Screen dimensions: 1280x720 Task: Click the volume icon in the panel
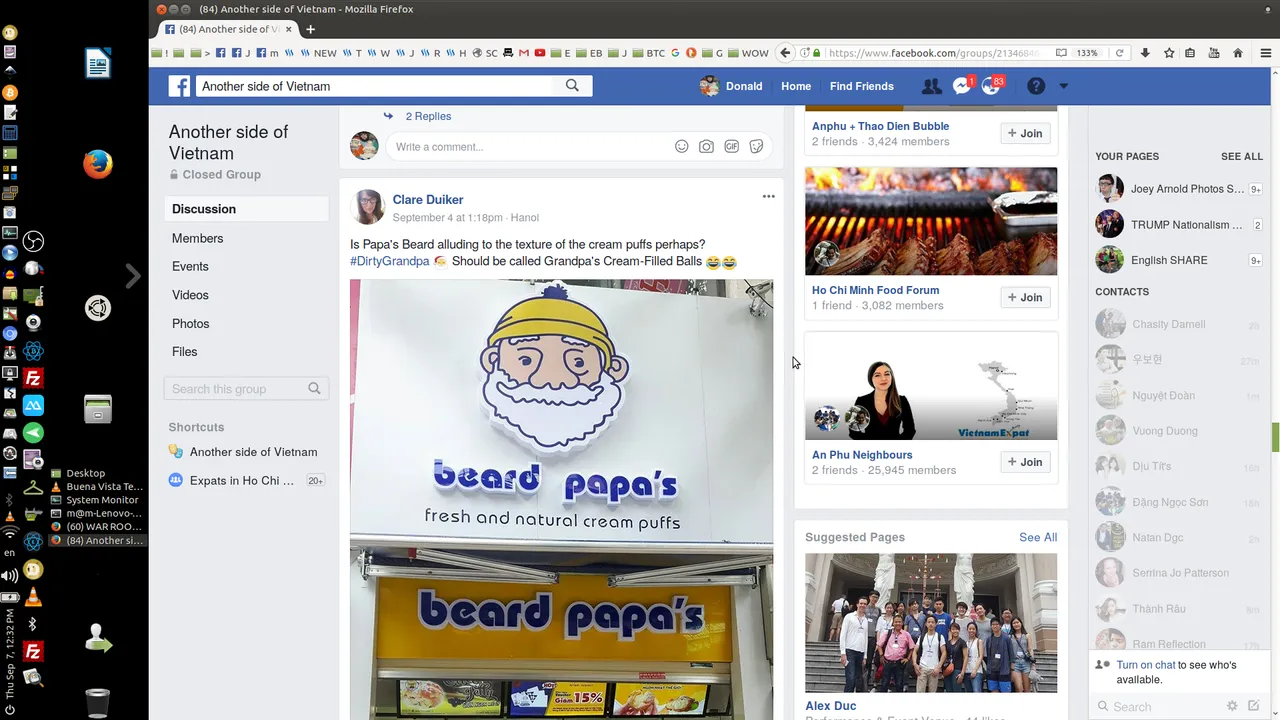click(10, 575)
